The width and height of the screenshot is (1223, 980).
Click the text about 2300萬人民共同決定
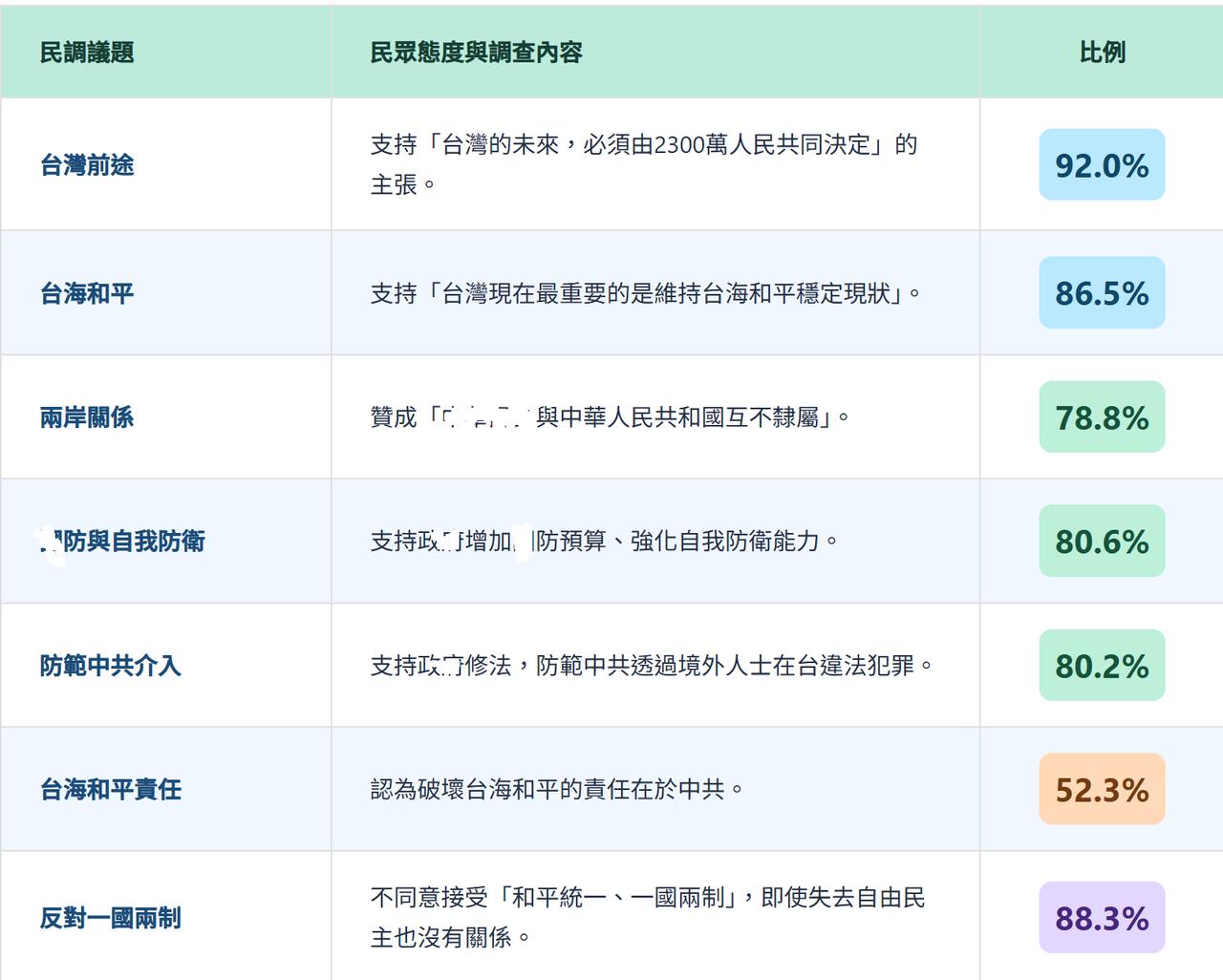tap(644, 164)
